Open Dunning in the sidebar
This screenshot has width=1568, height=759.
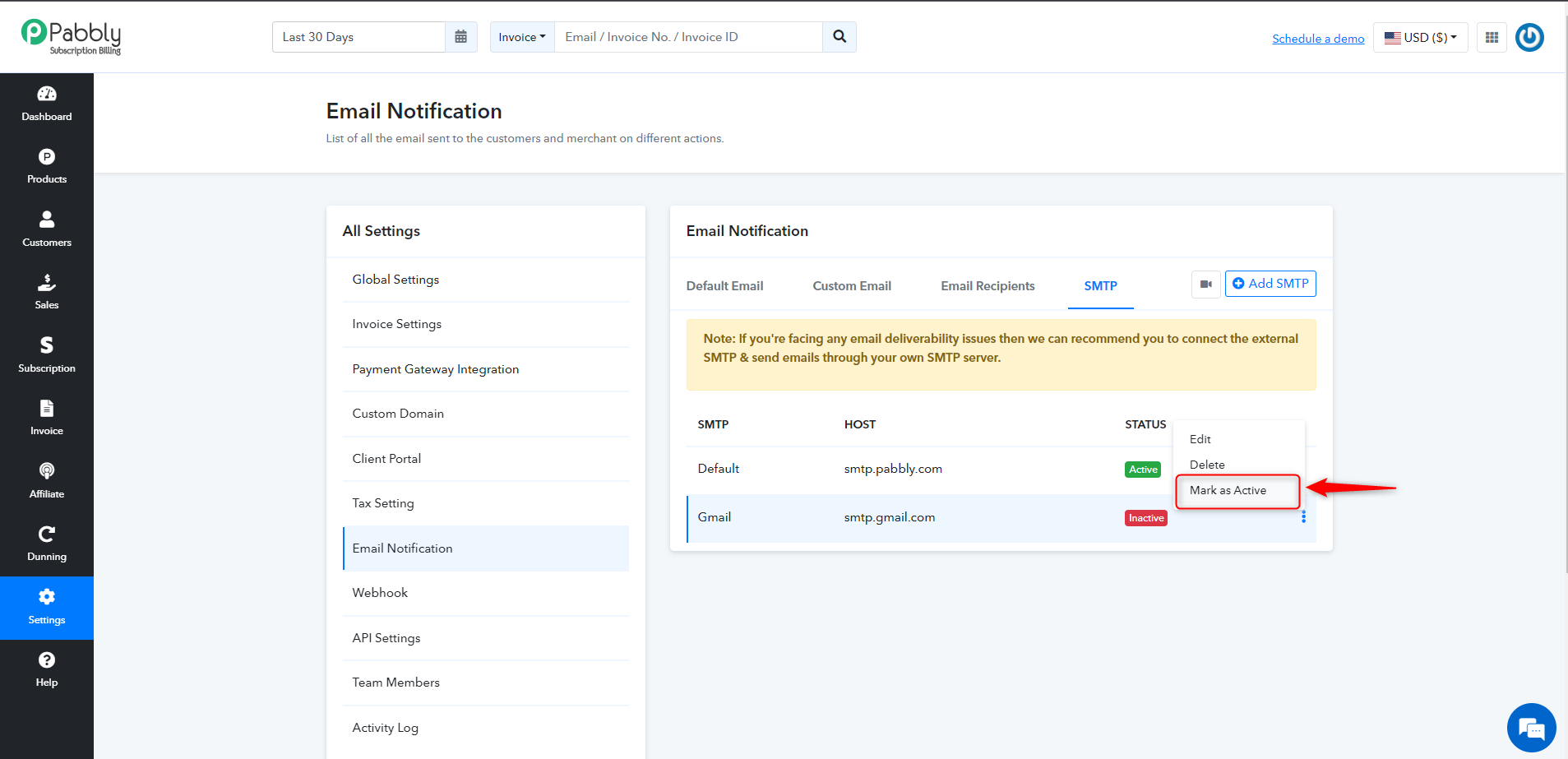(47, 544)
